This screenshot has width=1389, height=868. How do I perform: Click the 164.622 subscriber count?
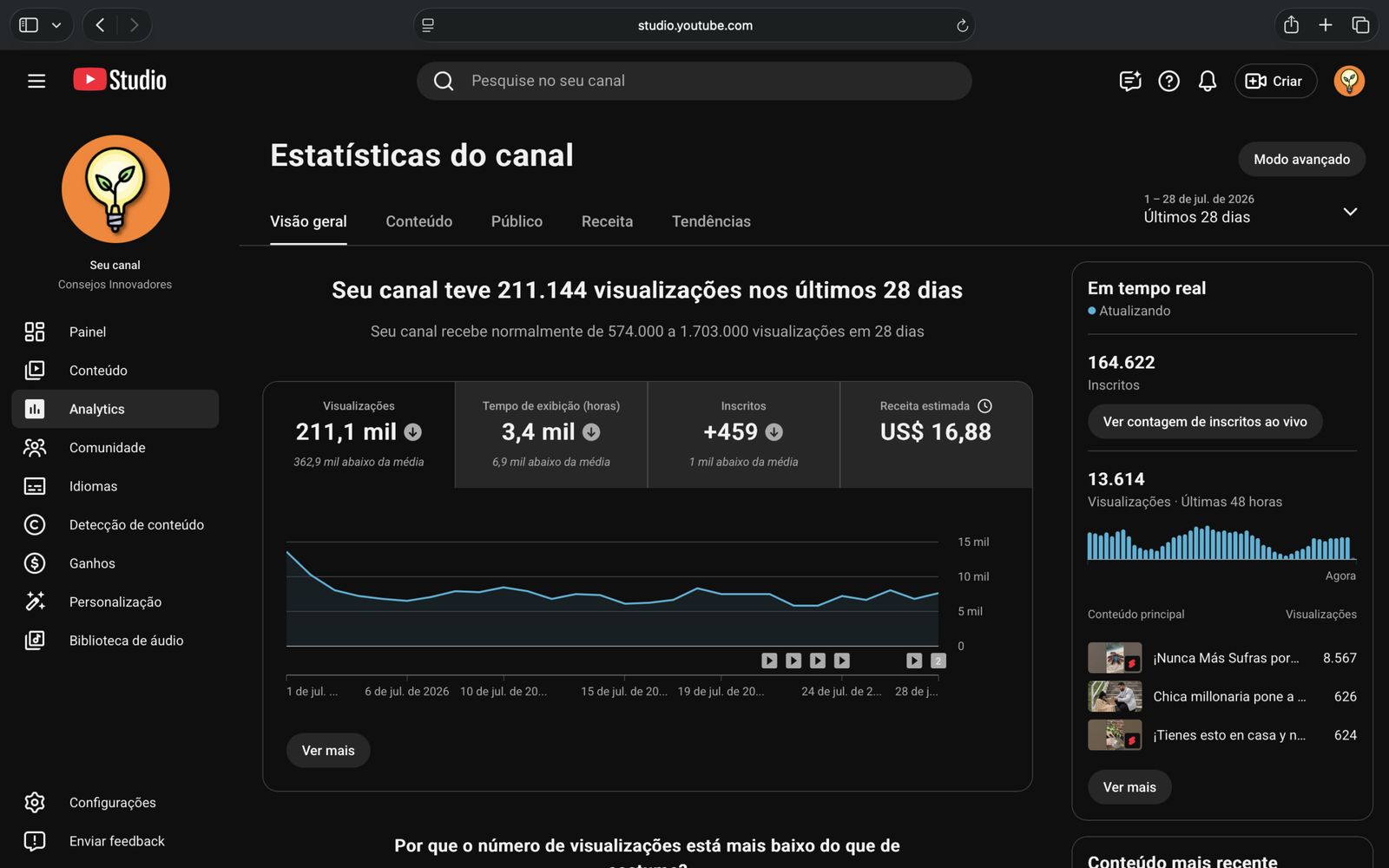tap(1122, 363)
